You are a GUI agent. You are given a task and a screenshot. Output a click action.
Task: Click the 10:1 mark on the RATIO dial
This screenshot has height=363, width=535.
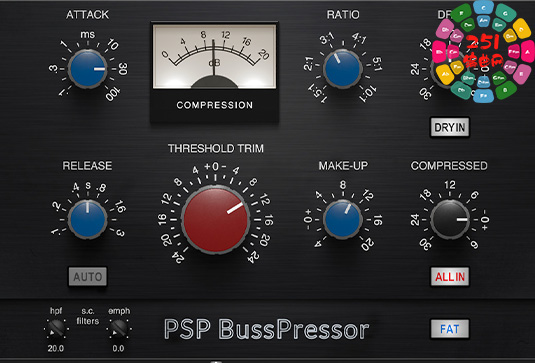[x=368, y=94]
